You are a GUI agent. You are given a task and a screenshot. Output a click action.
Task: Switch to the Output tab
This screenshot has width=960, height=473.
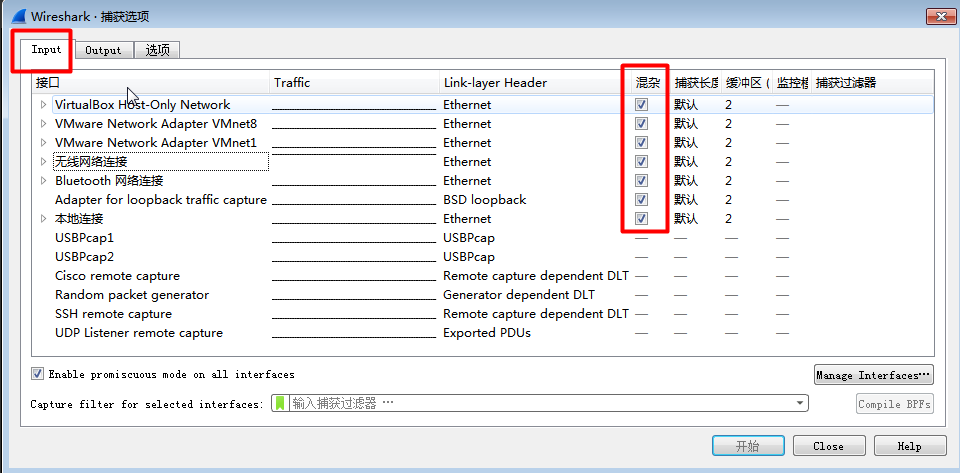point(103,50)
